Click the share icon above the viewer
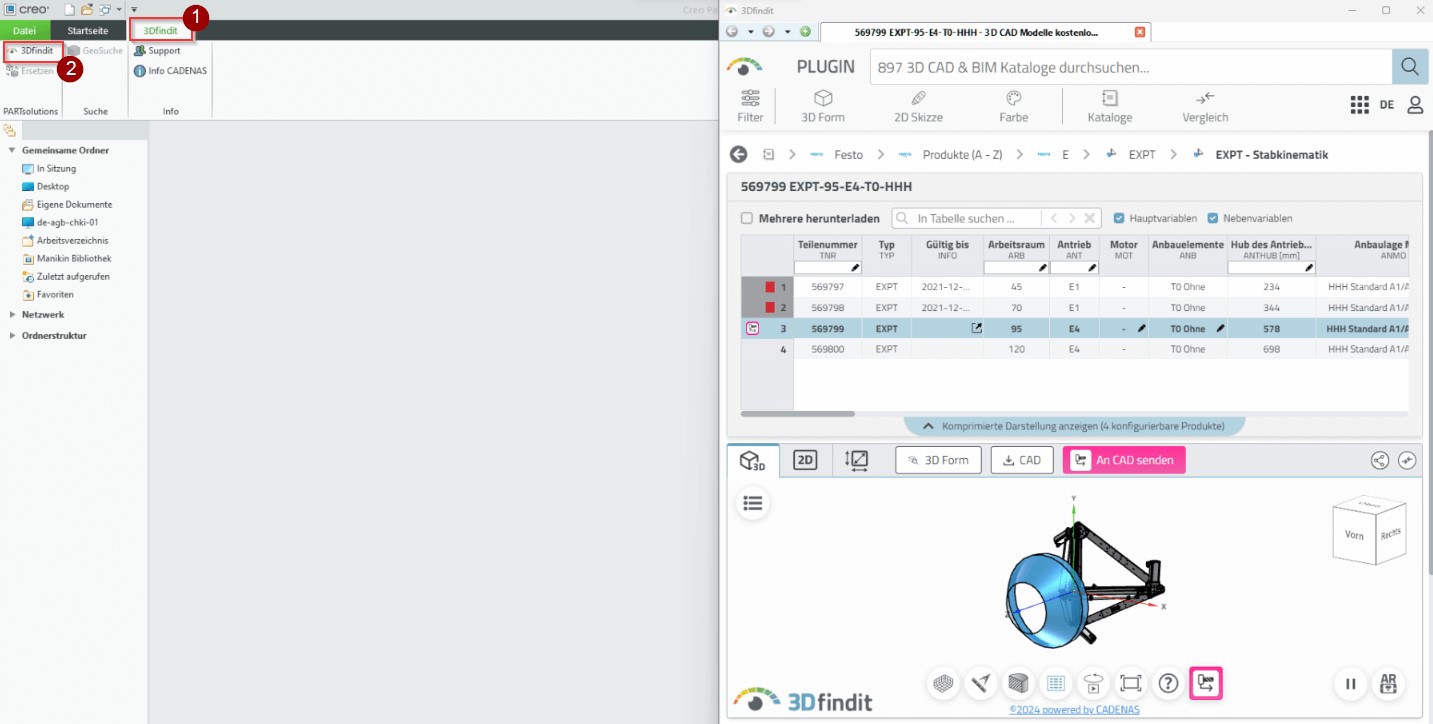Image resolution: width=1433 pixels, height=724 pixels. pyautogui.click(x=1380, y=460)
